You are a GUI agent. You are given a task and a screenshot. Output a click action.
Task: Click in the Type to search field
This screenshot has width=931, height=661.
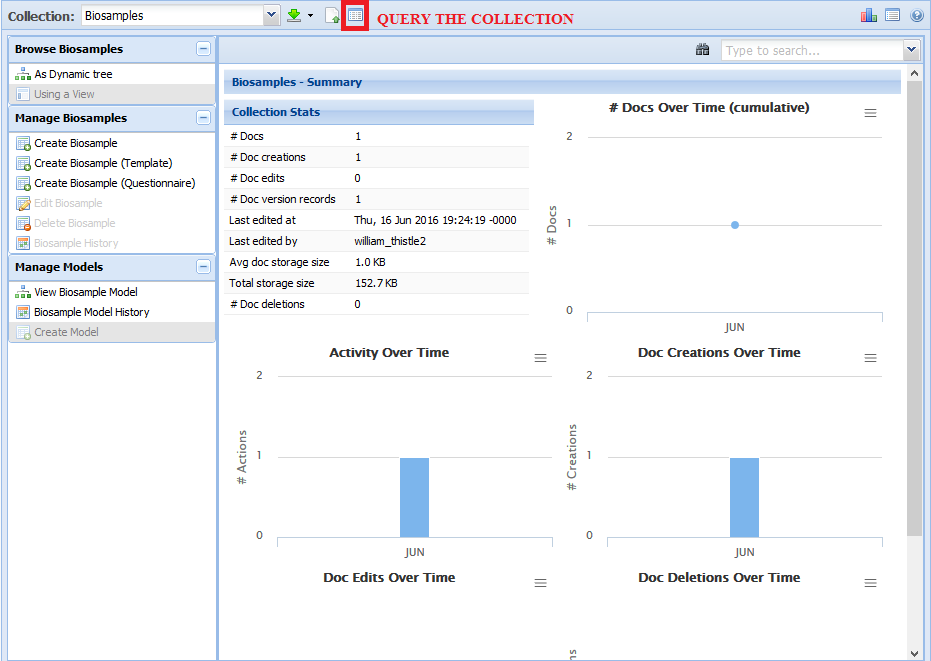click(x=810, y=50)
